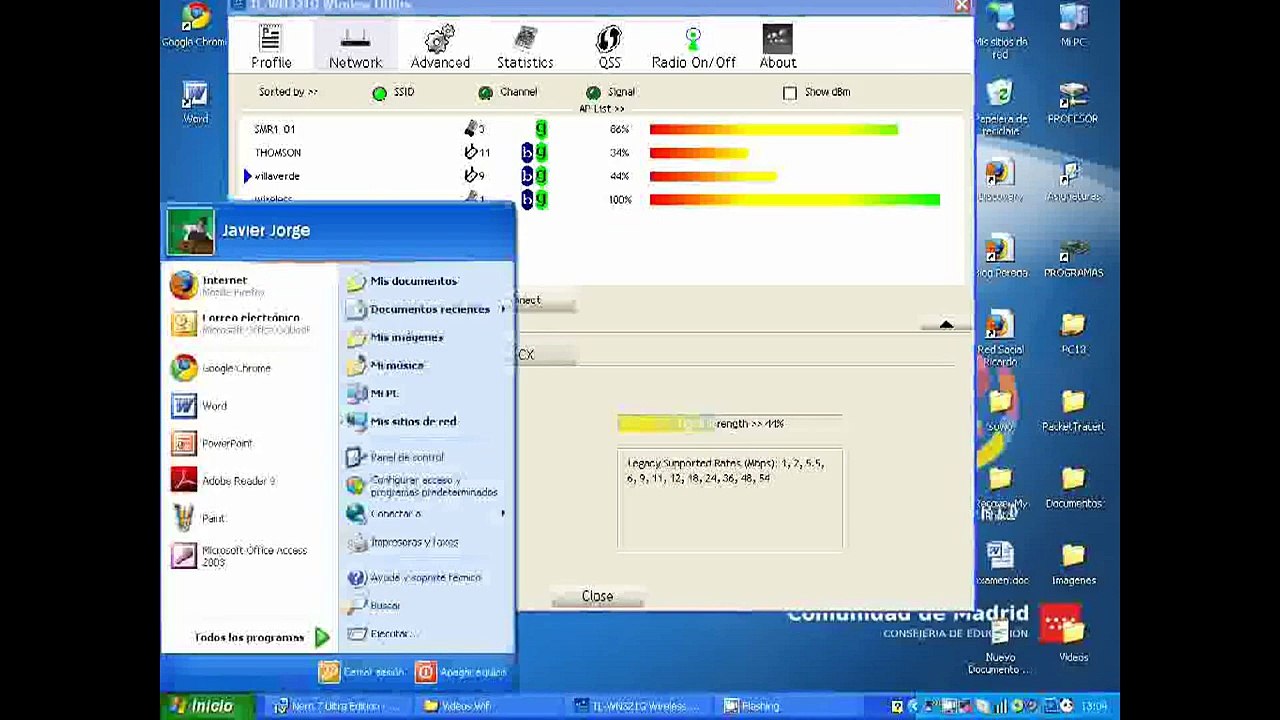1280x720 pixels.
Task: Open the Ejecutar dialog
Action: pyautogui.click(x=426, y=633)
